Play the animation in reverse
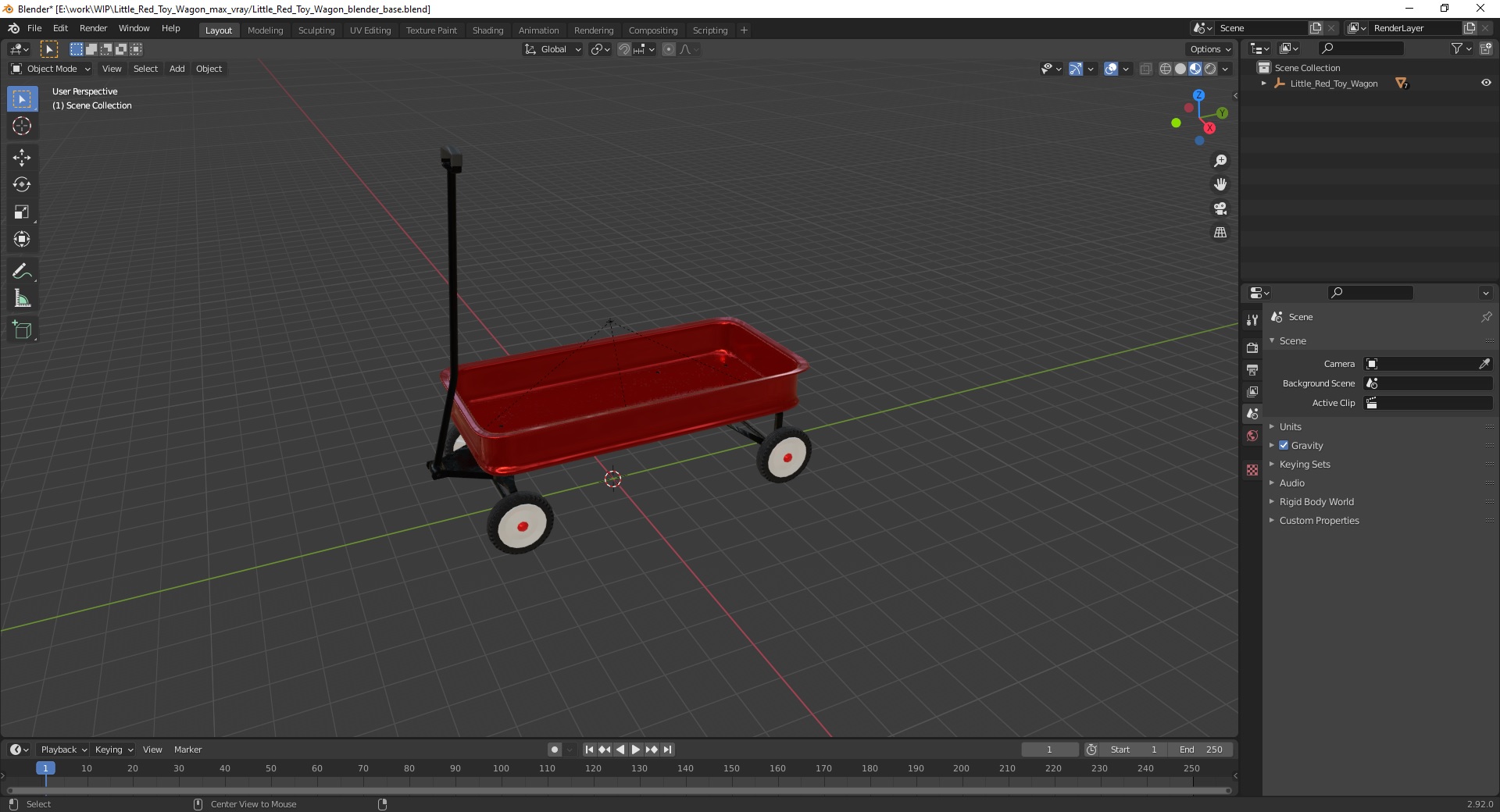The width and height of the screenshot is (1500, 812). click(x=620, y=750)
